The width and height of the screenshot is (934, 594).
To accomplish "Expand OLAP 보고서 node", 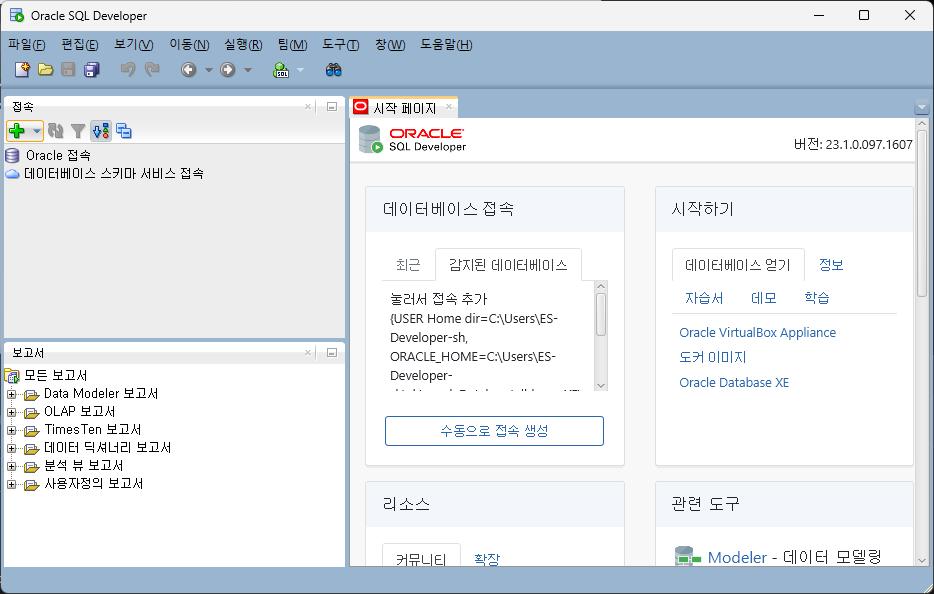I will pyautogui.click(x=11, y=412).
